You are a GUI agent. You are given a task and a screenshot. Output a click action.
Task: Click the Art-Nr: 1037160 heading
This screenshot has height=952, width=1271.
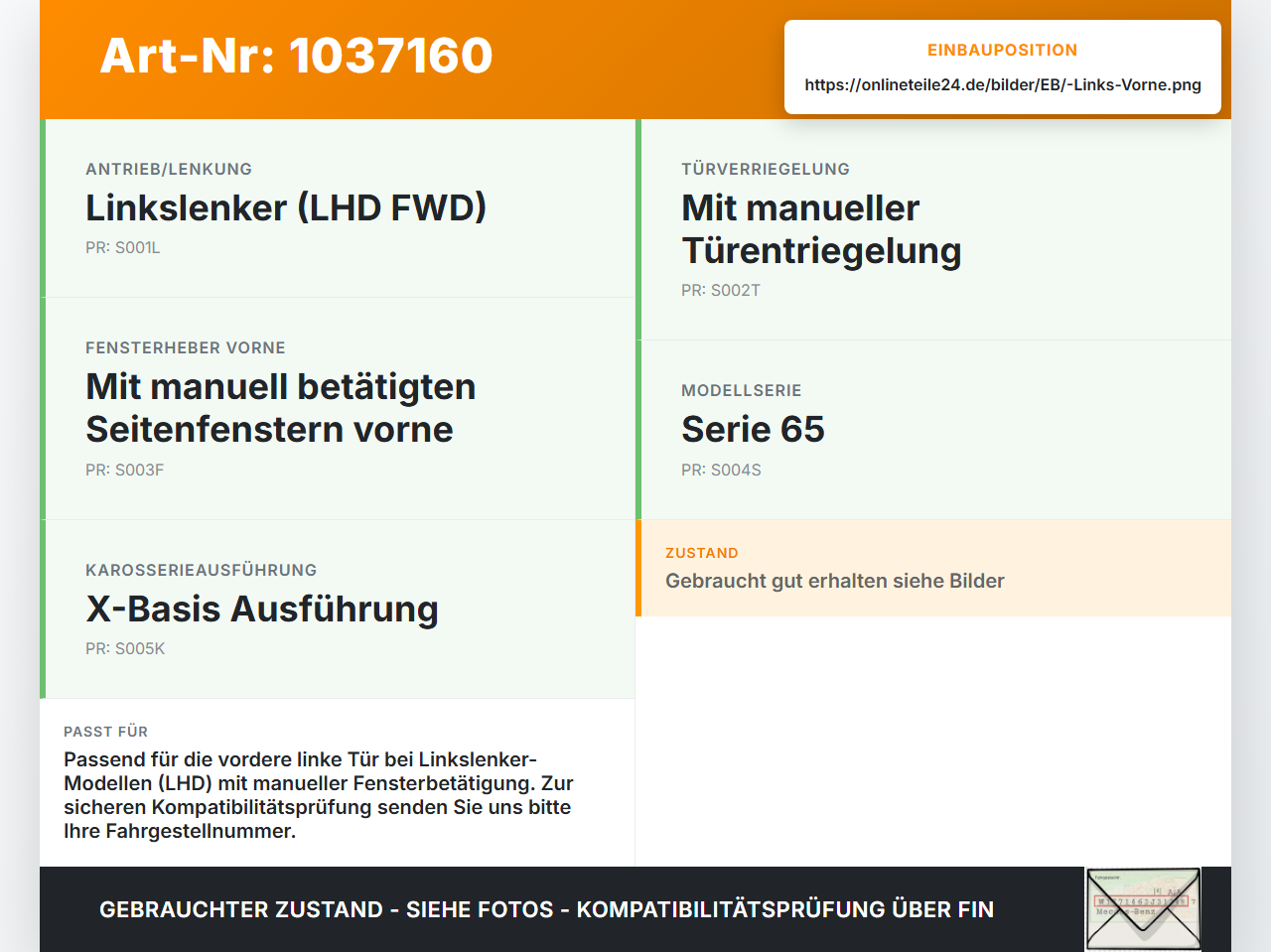296,56
